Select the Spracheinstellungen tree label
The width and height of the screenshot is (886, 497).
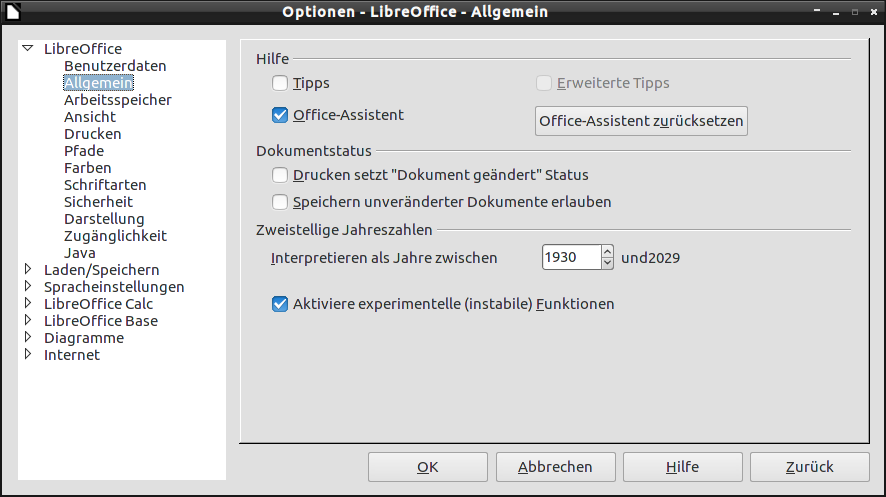(114, 287)
